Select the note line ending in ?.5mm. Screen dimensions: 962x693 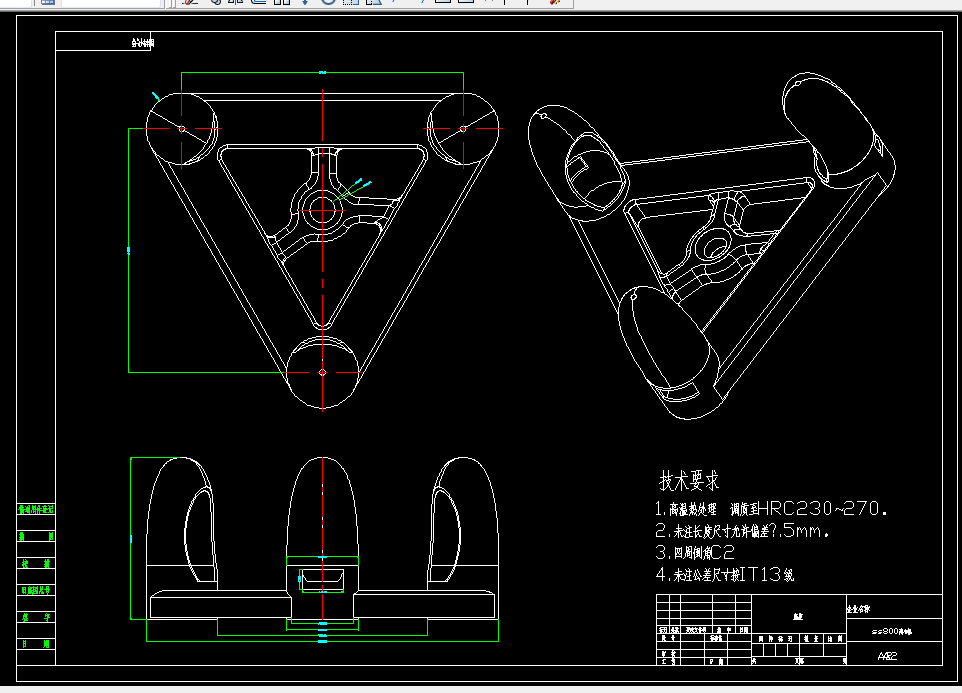[x=742, y=531]
